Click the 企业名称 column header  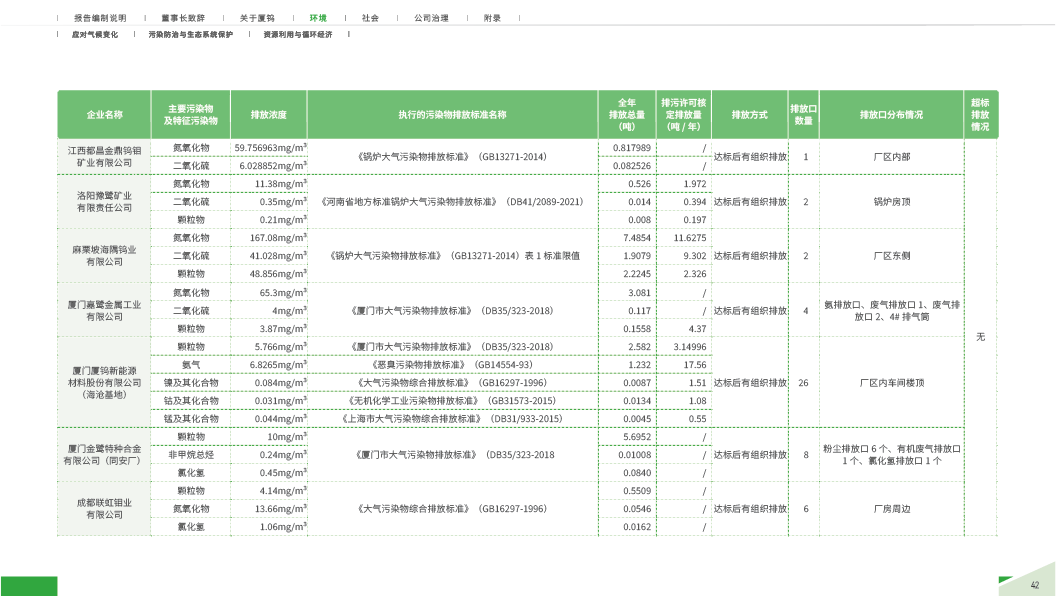click(104, 115)
